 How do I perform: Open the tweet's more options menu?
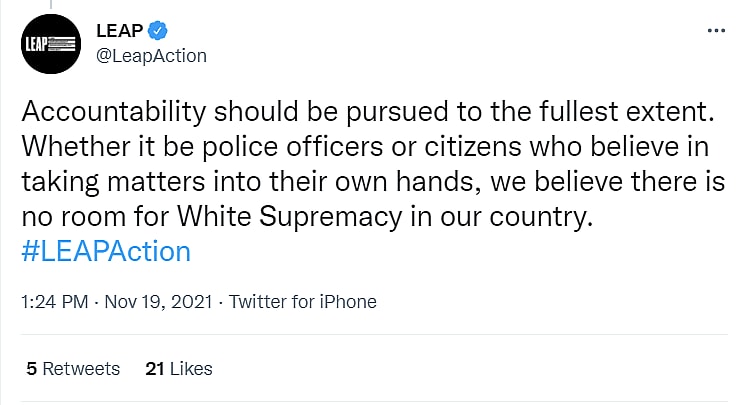(716, 30)
